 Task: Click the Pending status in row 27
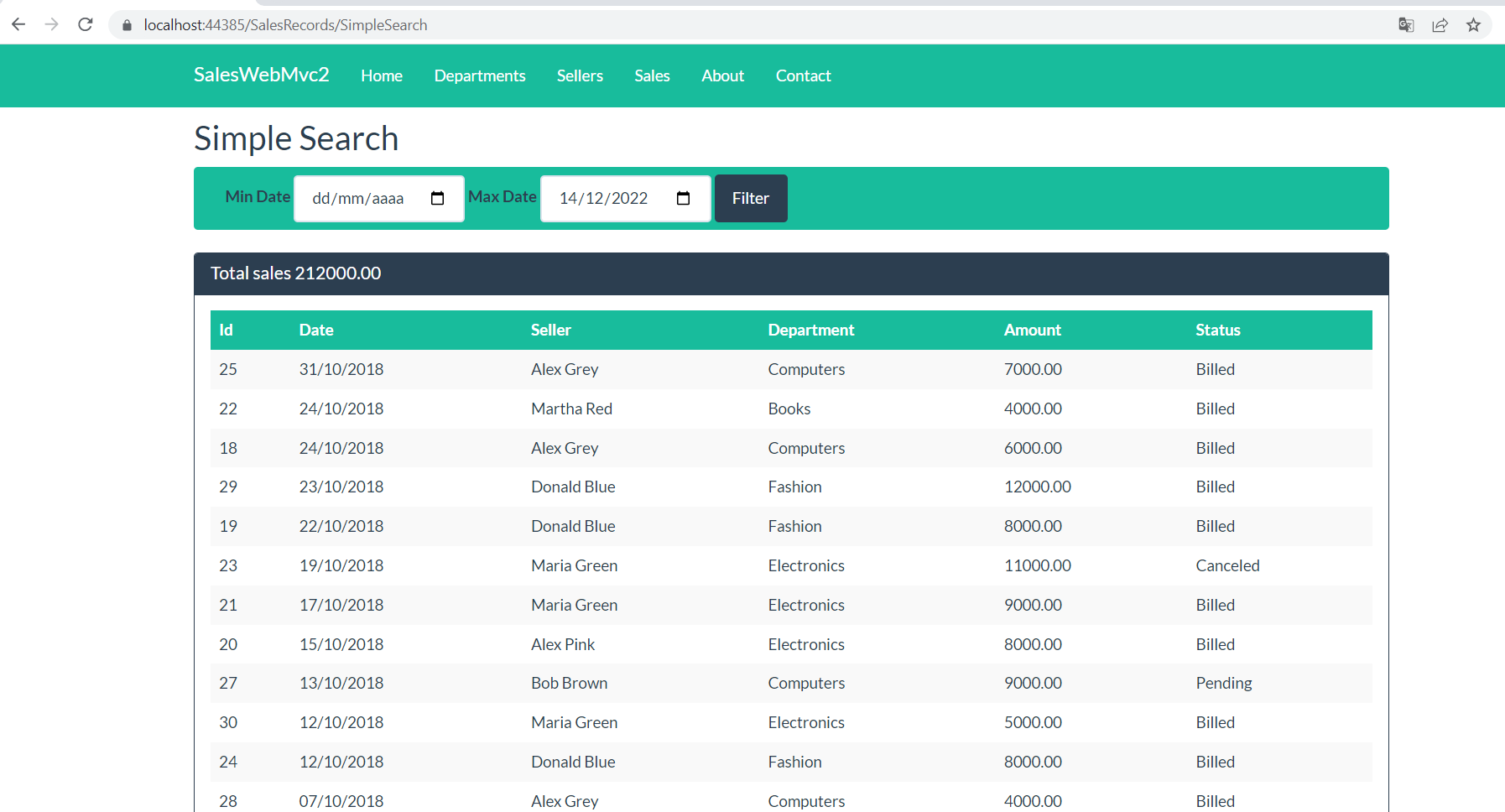1224,683
